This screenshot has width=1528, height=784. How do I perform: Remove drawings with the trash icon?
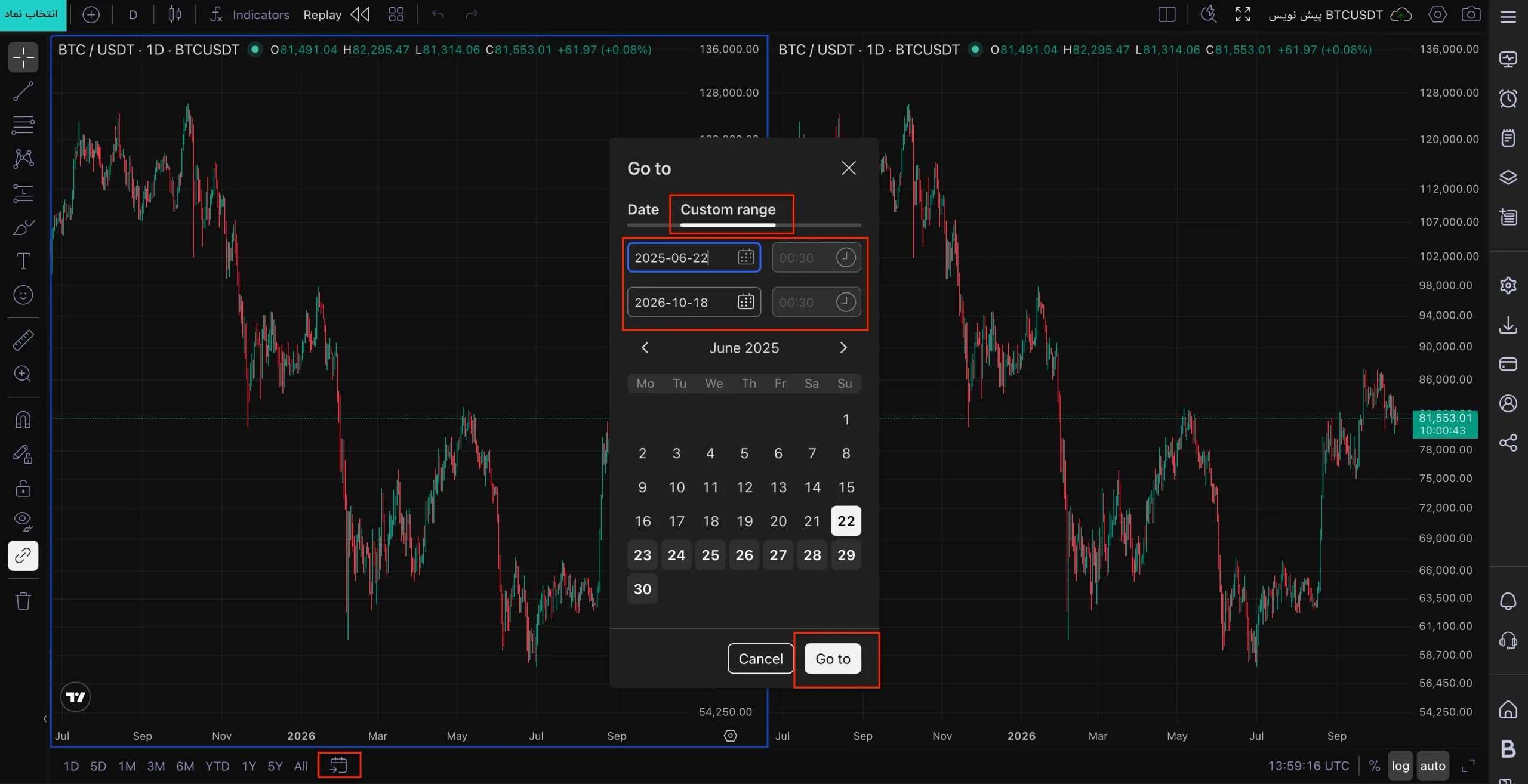(x=23, y=601)
